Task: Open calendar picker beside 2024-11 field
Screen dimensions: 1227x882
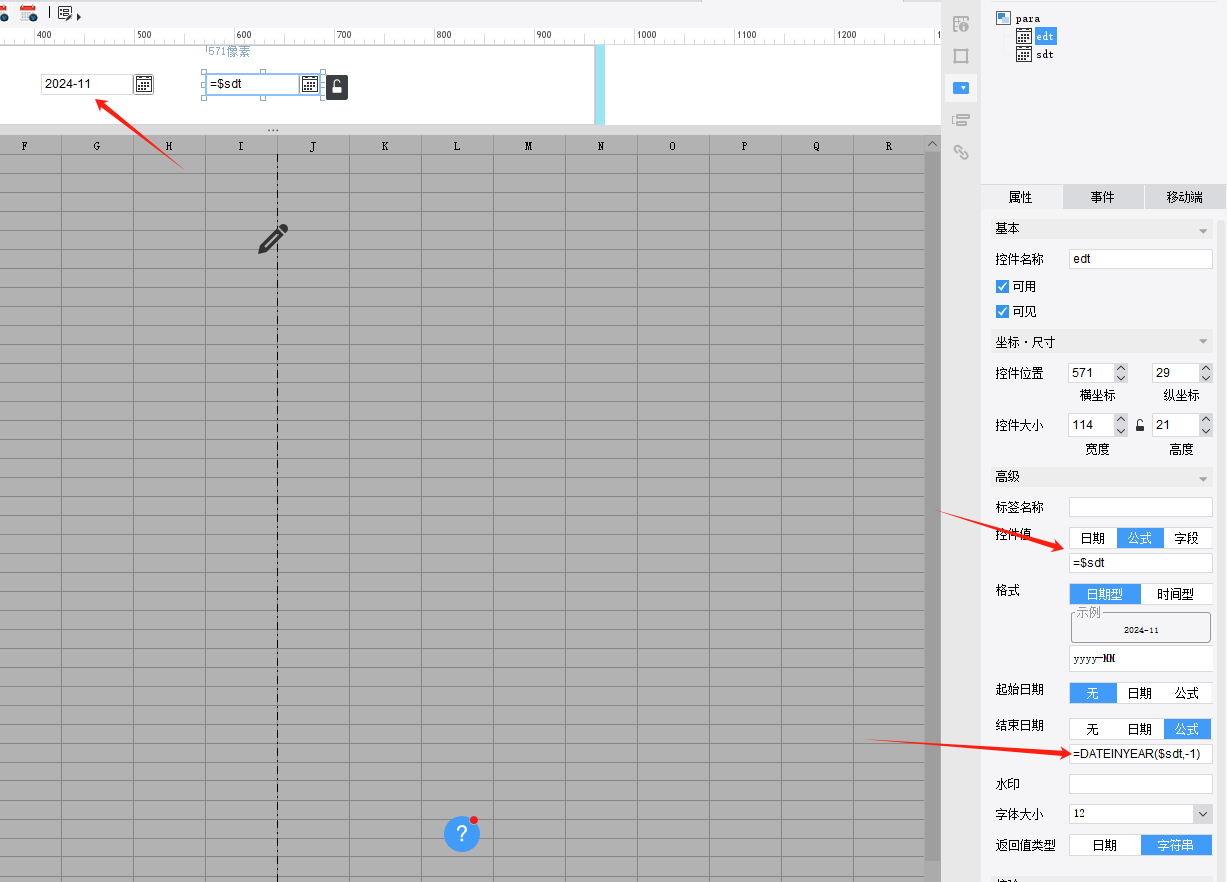Action: pyautogui.click(x=144, y=84)
